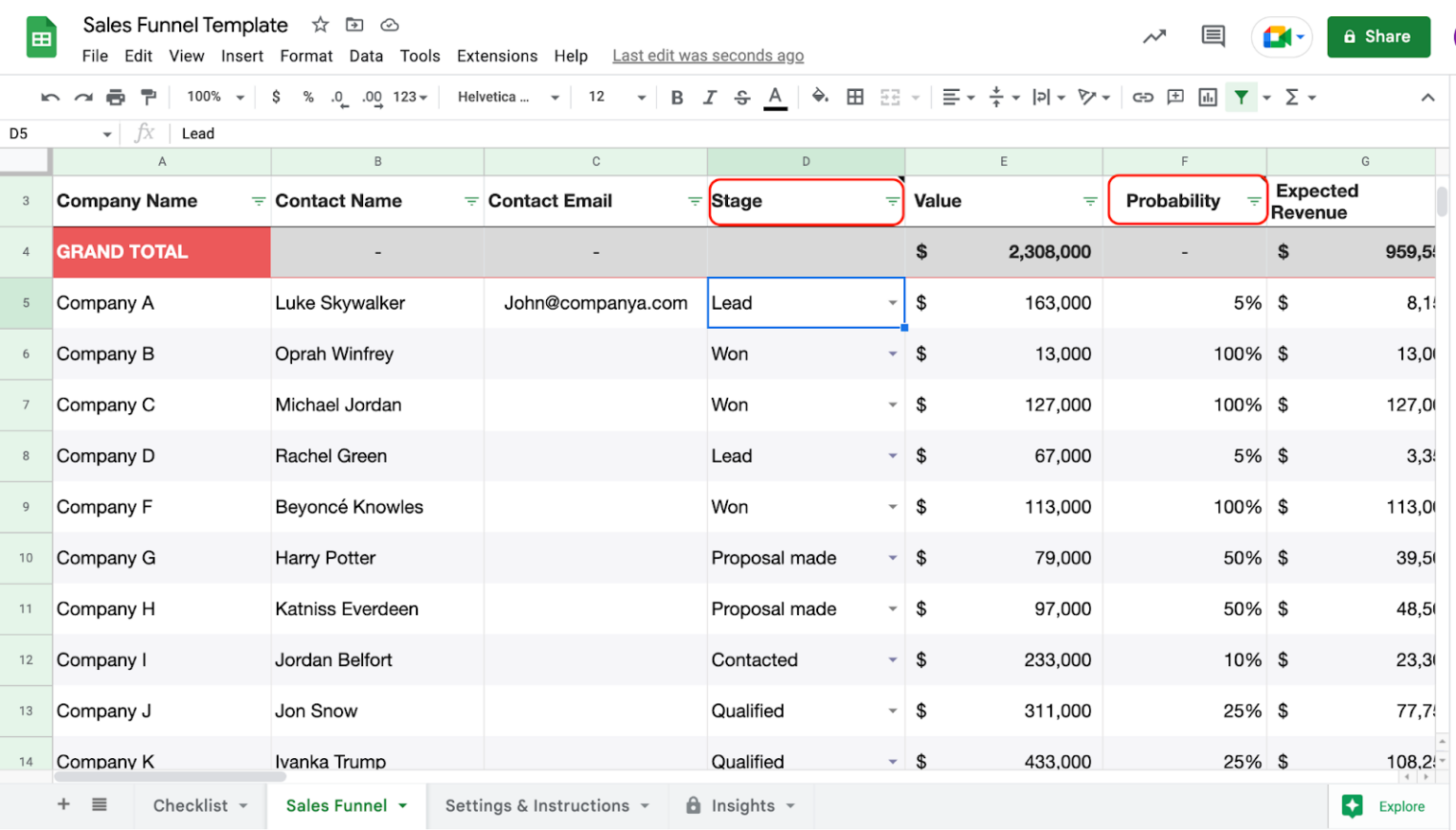Insert link with chain icon
This screenshot has height=830, width=1456.
[1143, 97]
